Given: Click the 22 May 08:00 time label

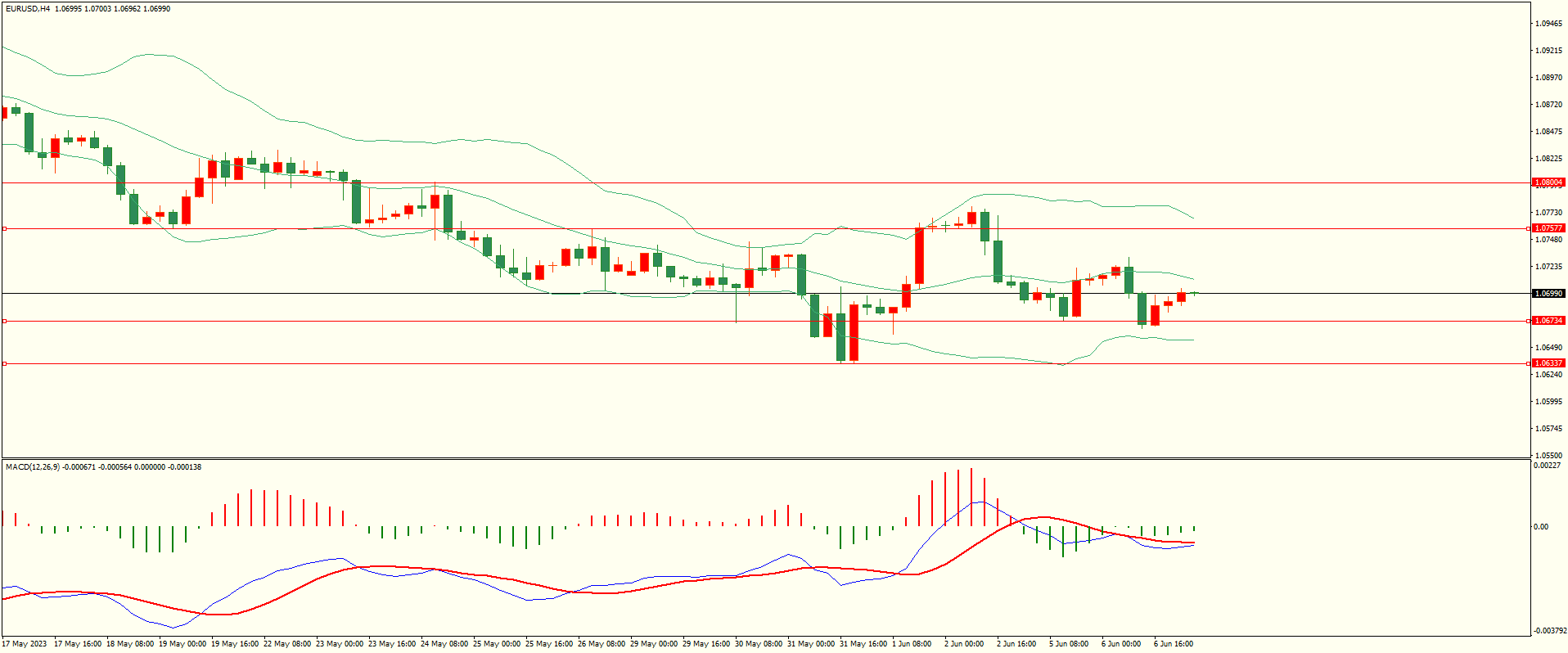Looking at the screenshot, I should click(x=287, y=644).
